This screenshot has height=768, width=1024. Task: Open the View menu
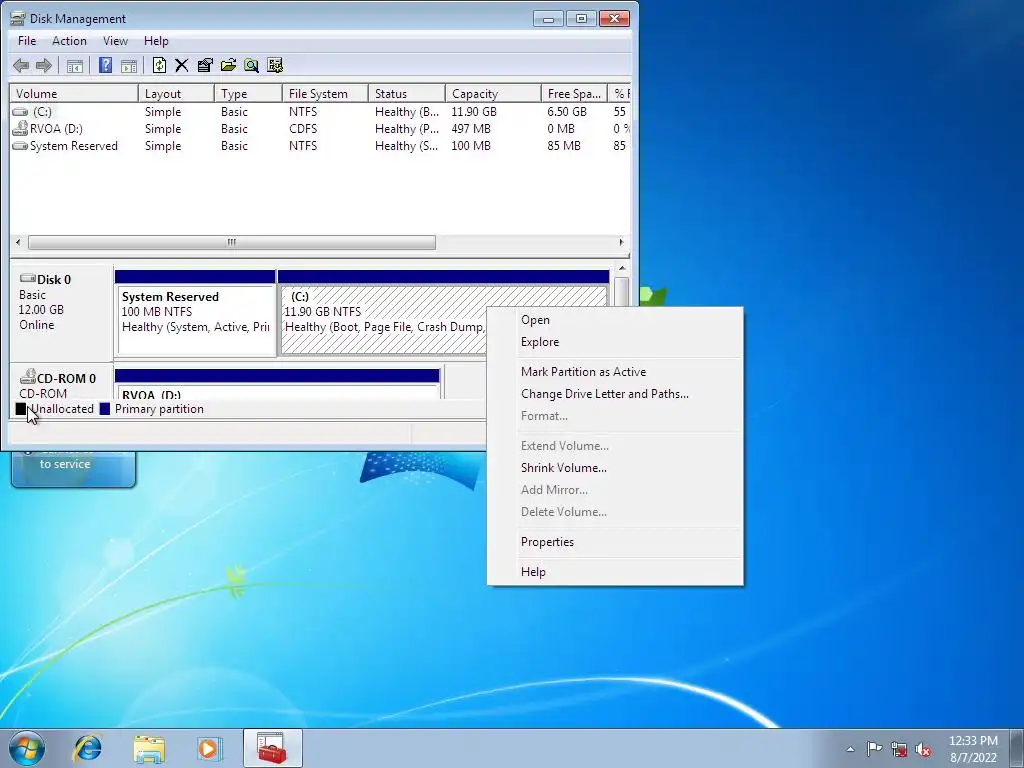click(115, 40)
